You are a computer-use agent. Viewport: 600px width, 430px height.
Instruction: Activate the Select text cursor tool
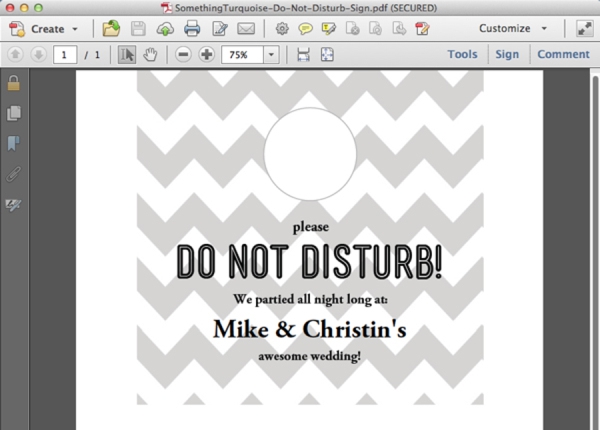(127, 55)
